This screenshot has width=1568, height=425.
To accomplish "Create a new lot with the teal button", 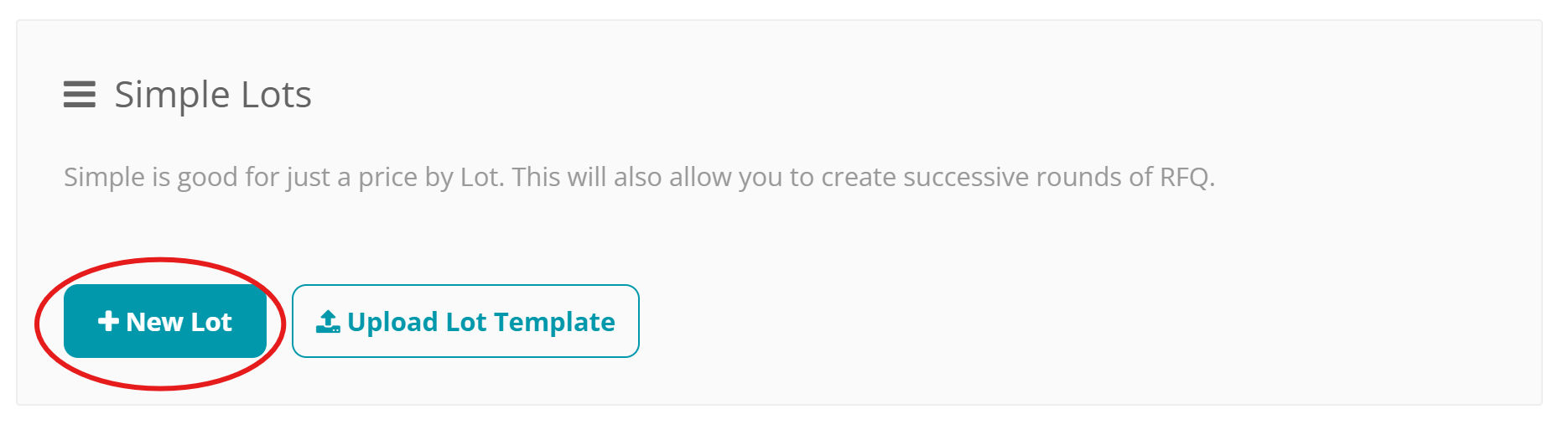I will point(165,321).
